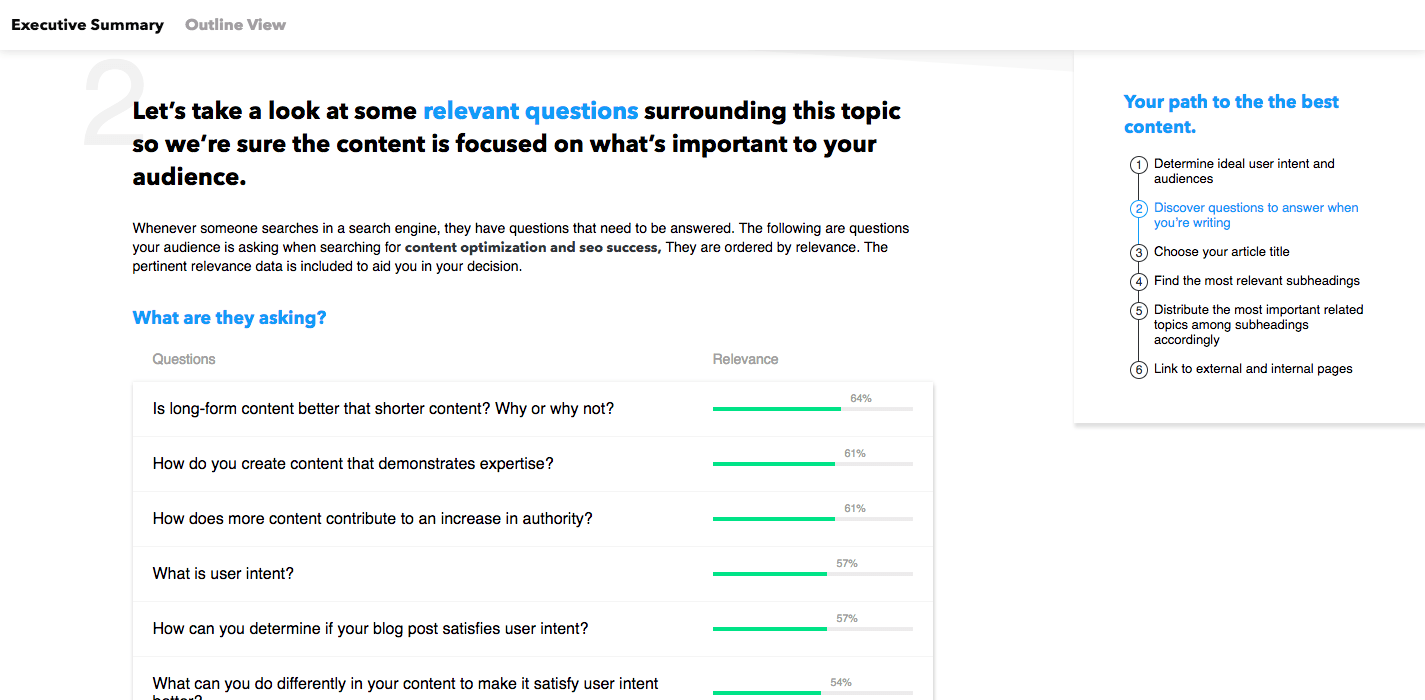Jump to 'Find the most relevant subheadings'
Screen dimensions: 1425x700
(x=1256, y=281)
